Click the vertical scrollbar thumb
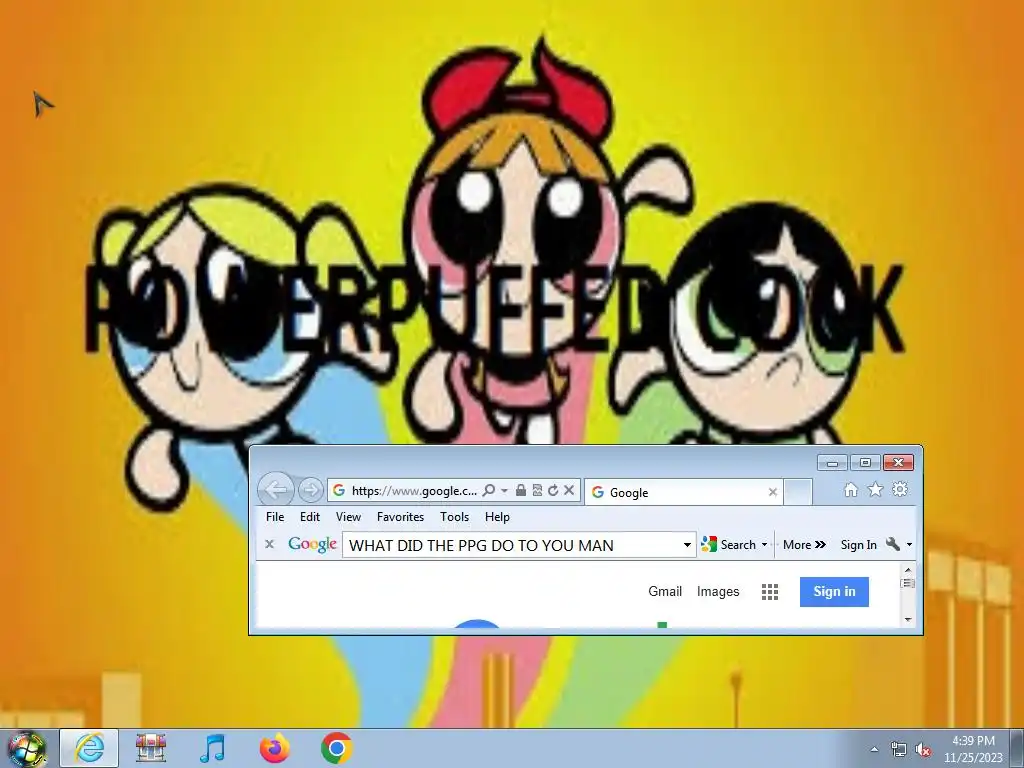 tap(908, 583)
